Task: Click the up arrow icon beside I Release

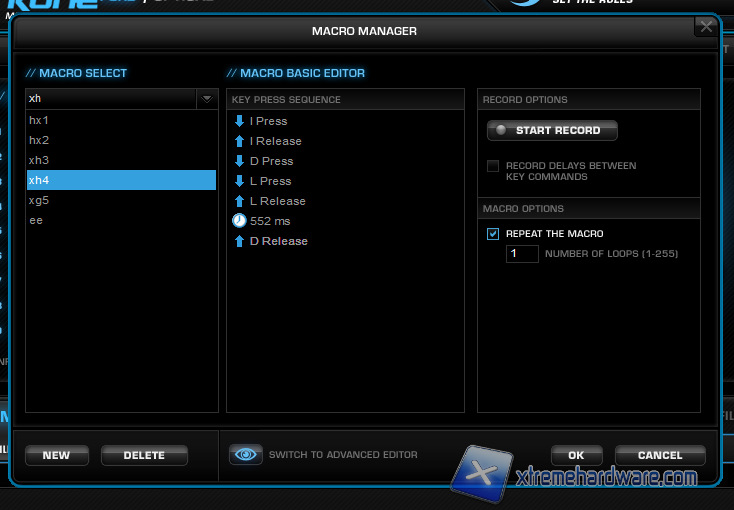Action: (239, 141)
